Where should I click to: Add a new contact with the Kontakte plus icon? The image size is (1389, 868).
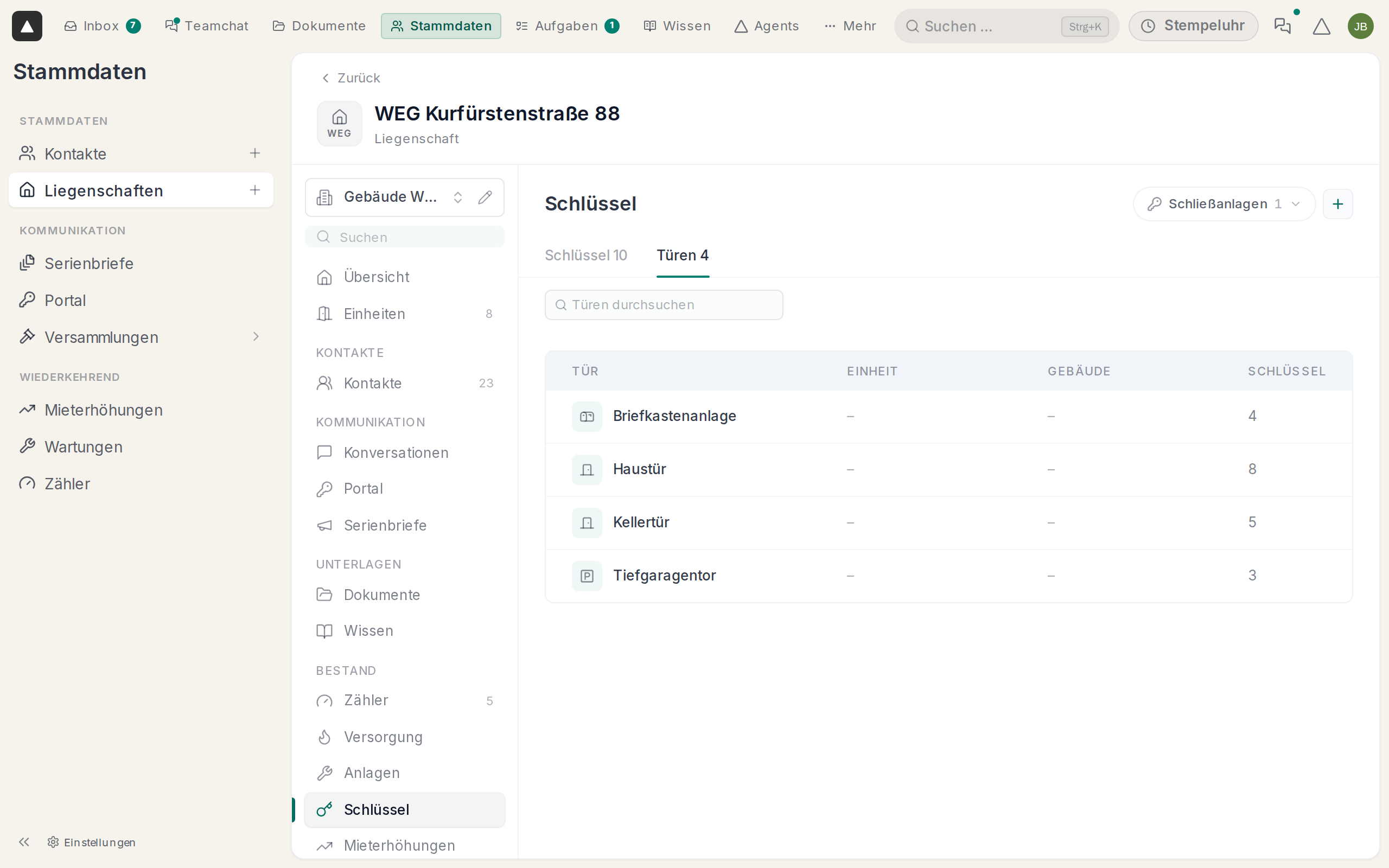pyautogui.click(x=255, y=154)
